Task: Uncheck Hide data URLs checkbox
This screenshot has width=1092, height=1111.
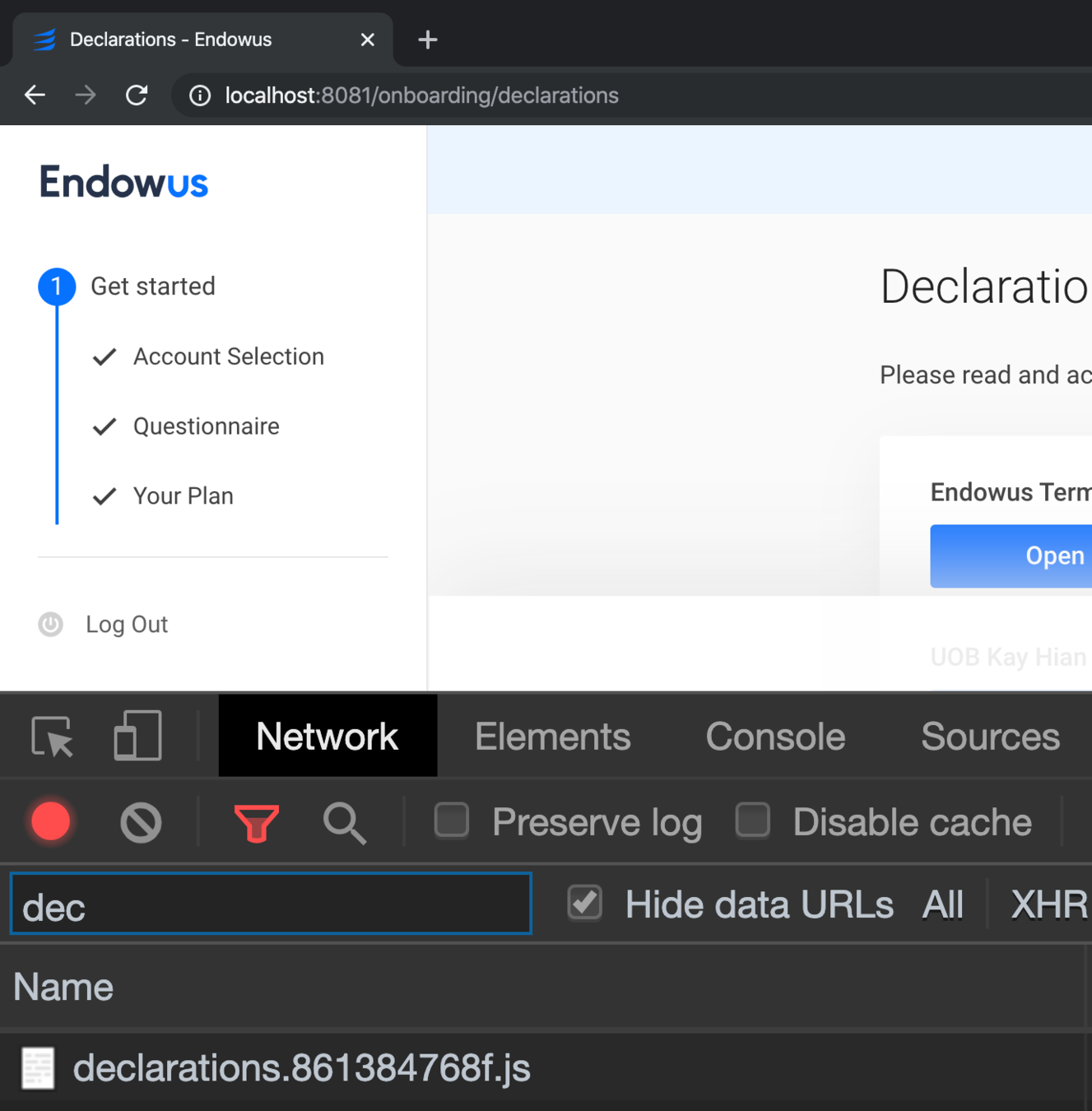Action: [x=585, y=903]
